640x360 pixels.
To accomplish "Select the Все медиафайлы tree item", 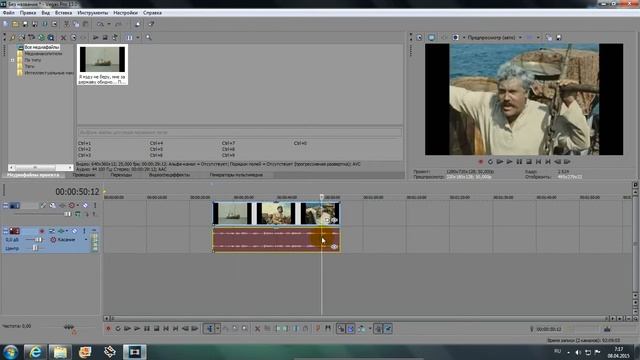I will point(42,47).
